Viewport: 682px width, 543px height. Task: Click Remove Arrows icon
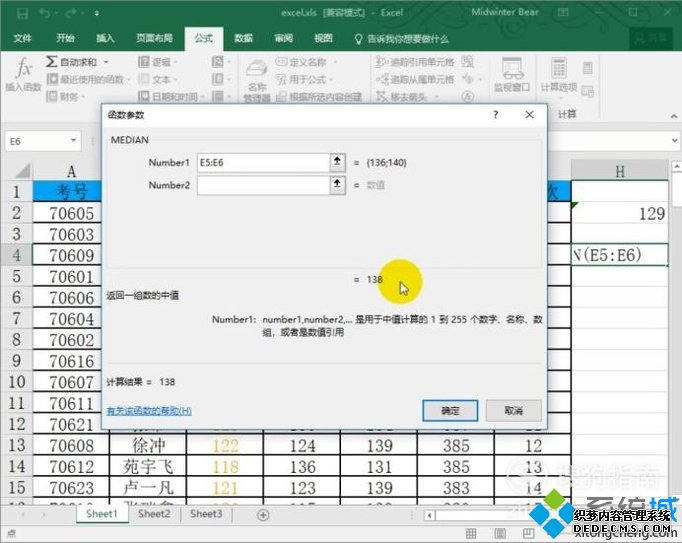pyautogui.click(x=381, y=96)
